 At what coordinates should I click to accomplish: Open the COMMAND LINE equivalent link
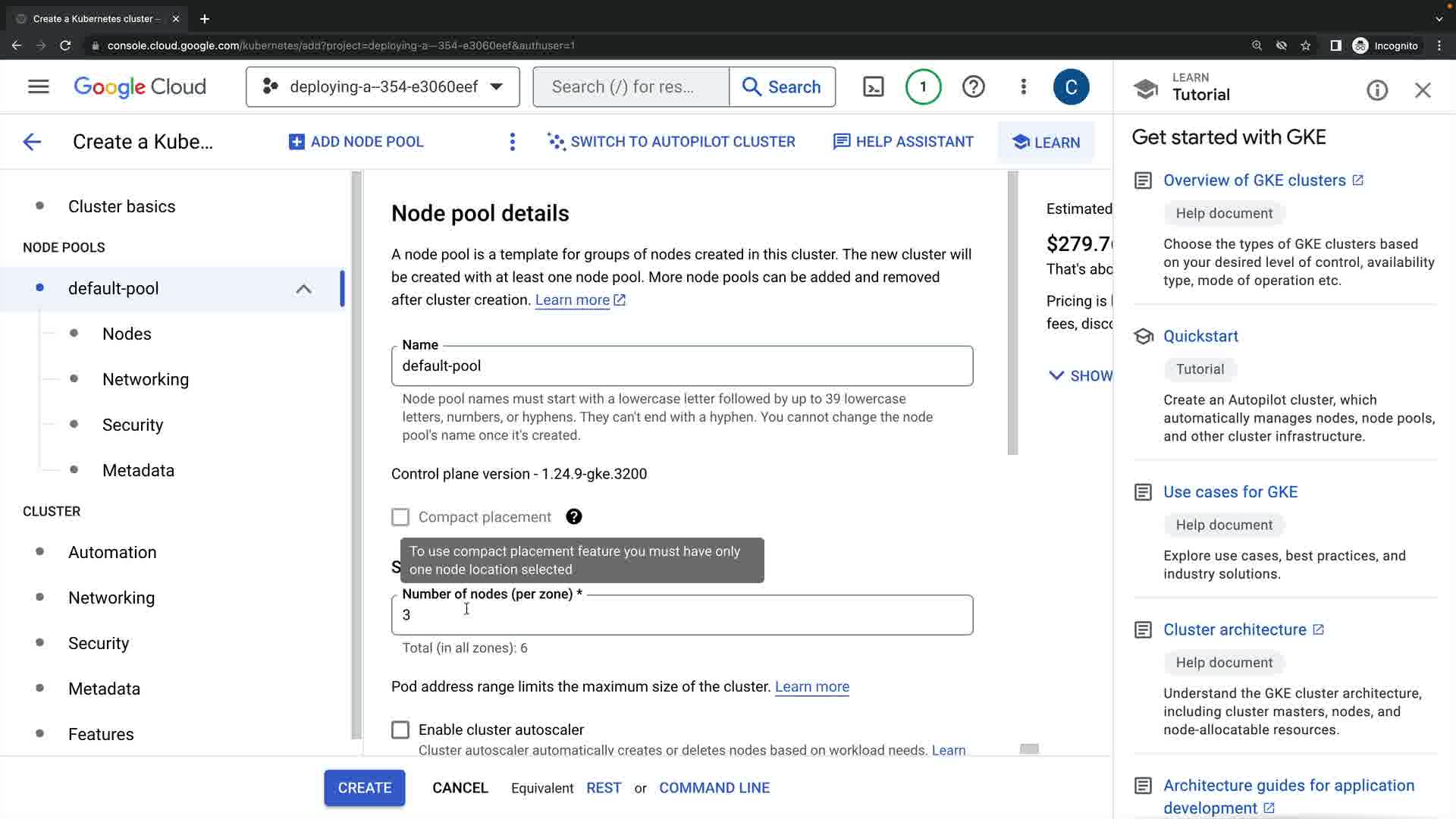click(714, 788)
